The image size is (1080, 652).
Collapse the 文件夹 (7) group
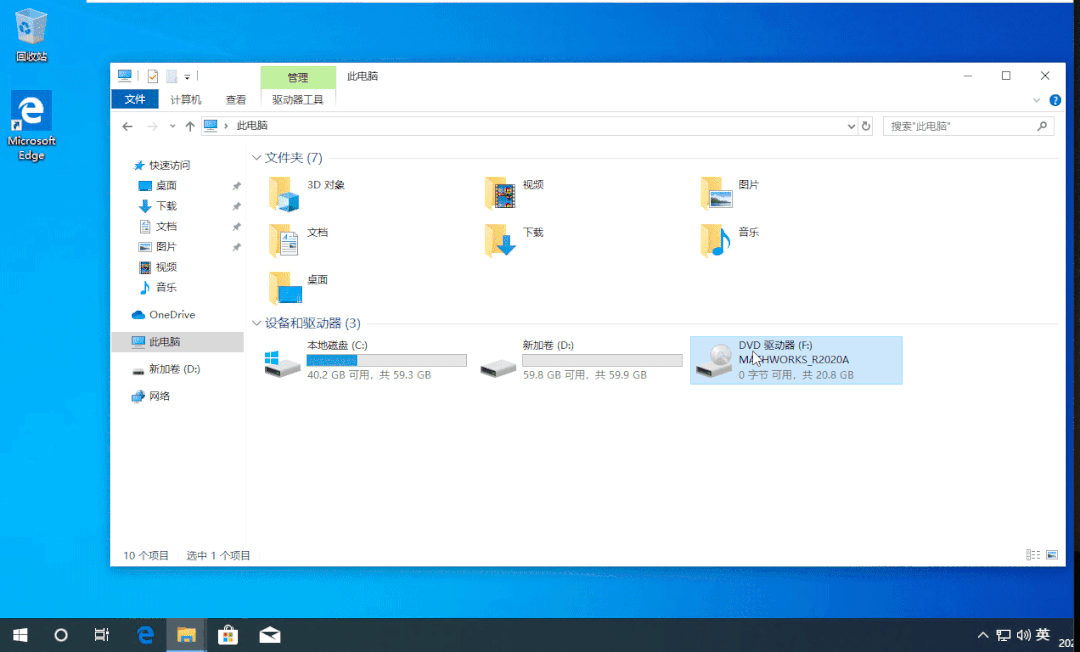pos(257,158)
